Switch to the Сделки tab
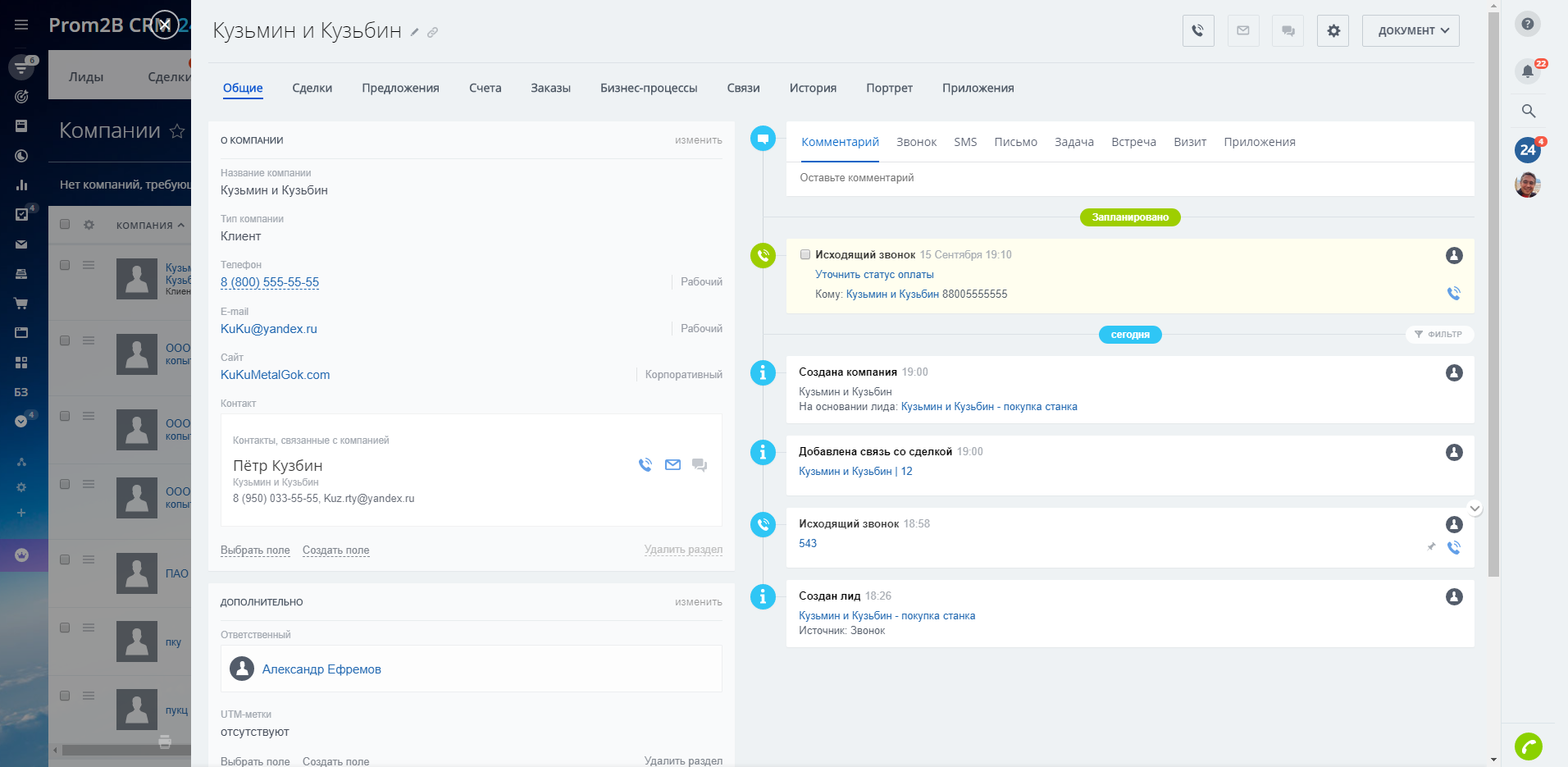 312,88
